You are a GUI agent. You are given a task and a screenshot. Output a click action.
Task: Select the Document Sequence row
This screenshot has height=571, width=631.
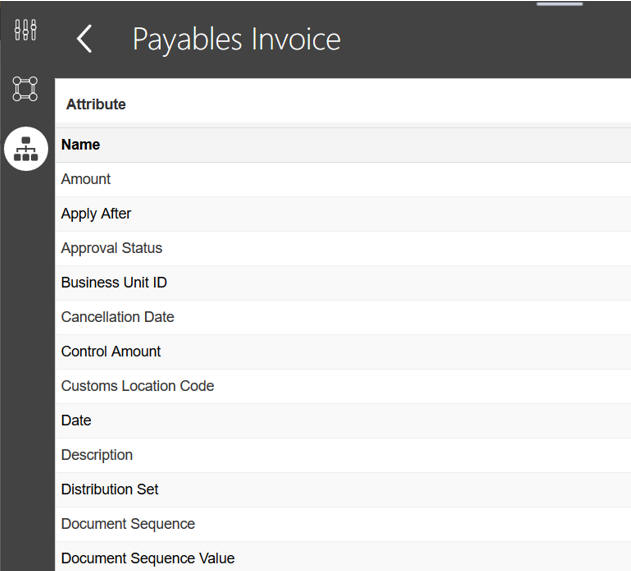(x=343, y=524)
